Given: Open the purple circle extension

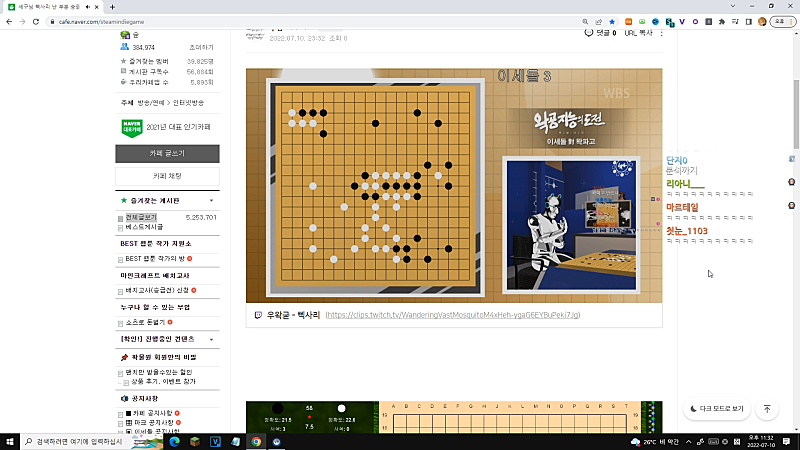Looking at the screenshot, I should tap(695, 22).
